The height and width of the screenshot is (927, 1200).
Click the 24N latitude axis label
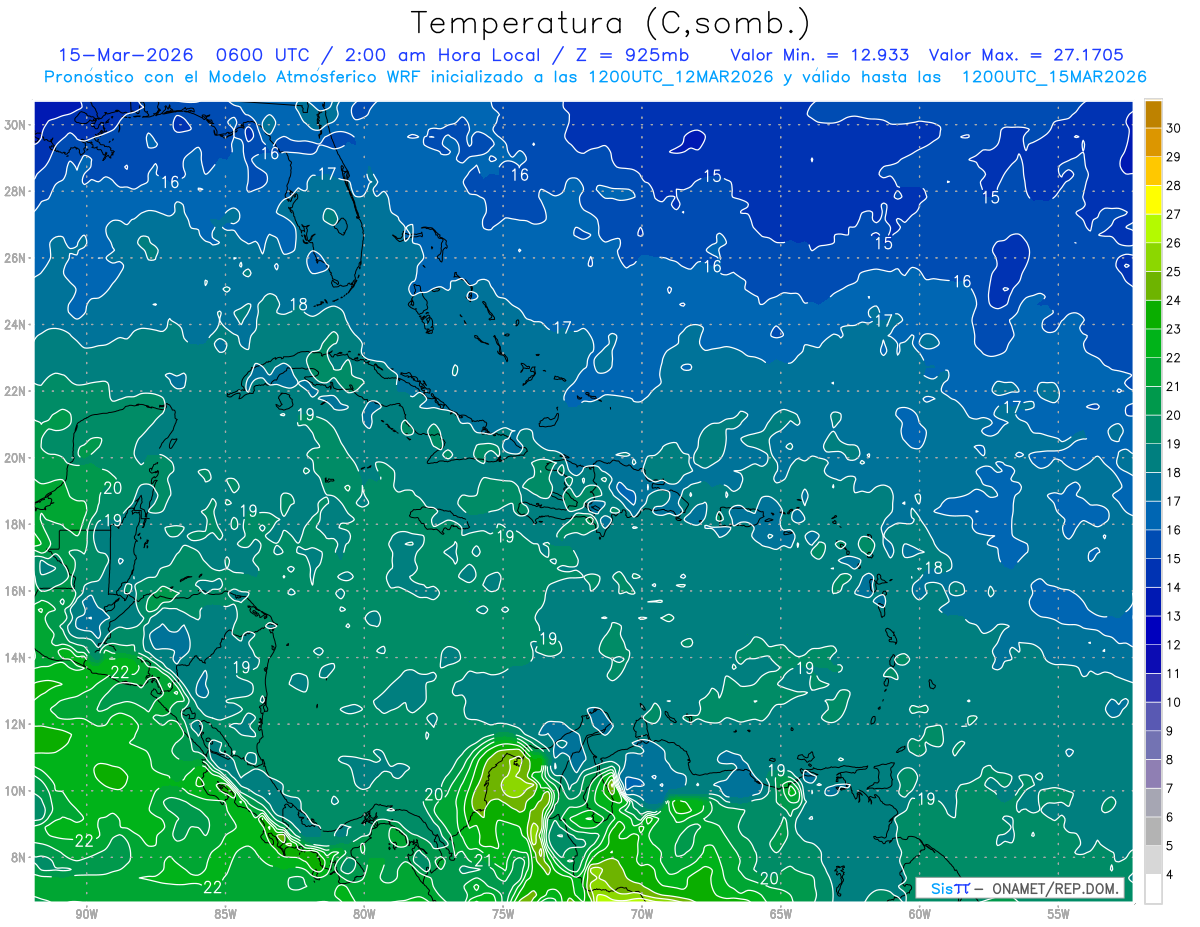[17, 325]
